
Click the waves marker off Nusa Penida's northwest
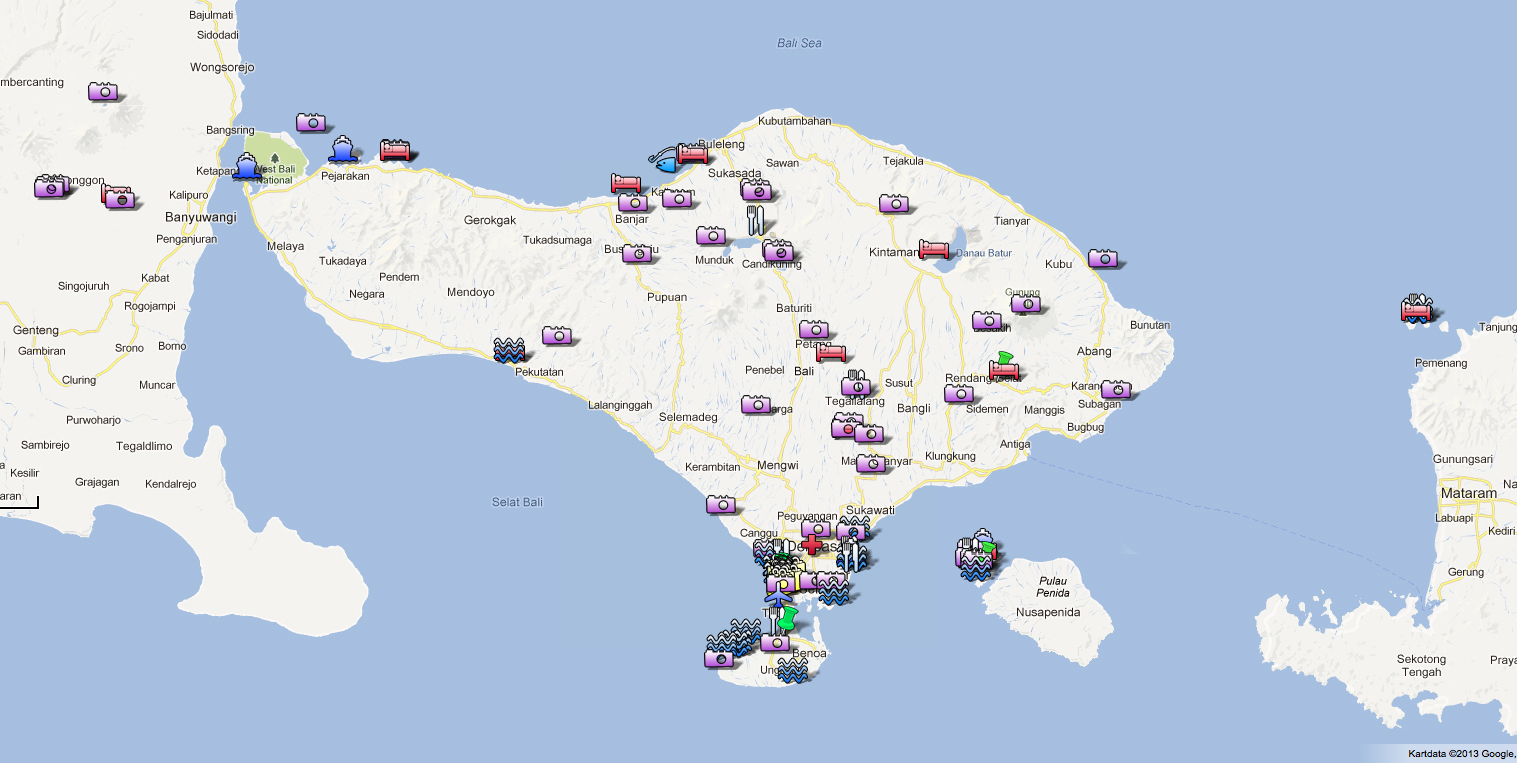[975, 570]
